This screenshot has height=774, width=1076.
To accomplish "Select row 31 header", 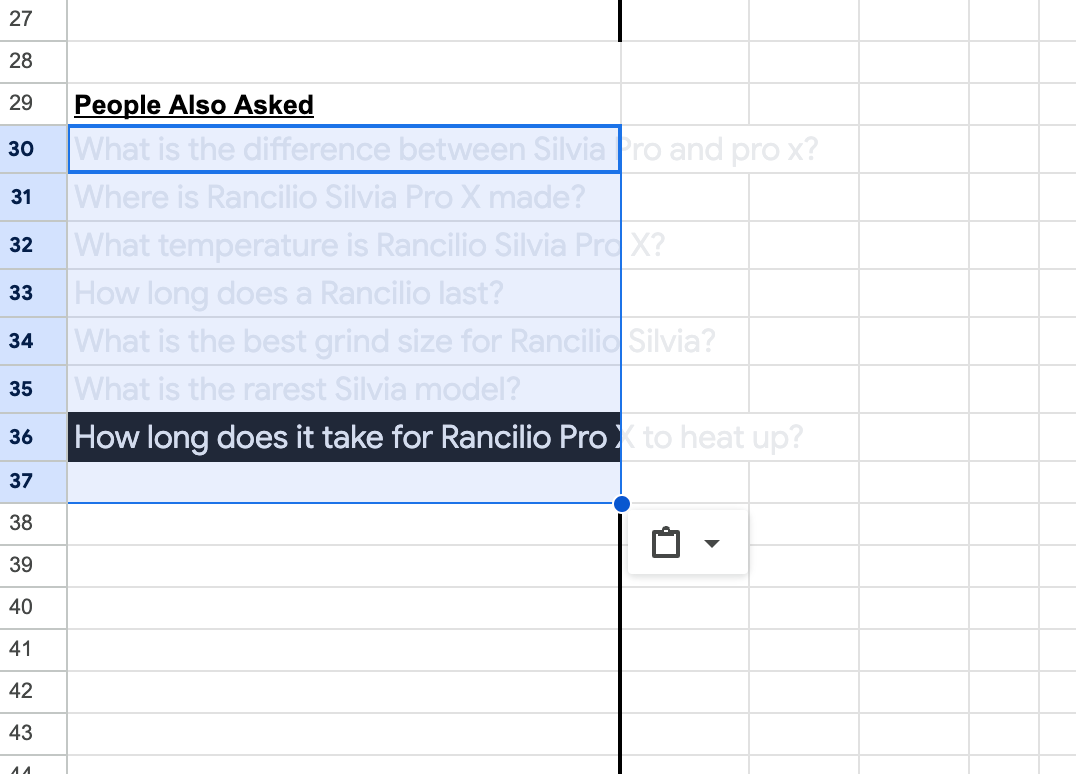I will click(x=33, y=197).
